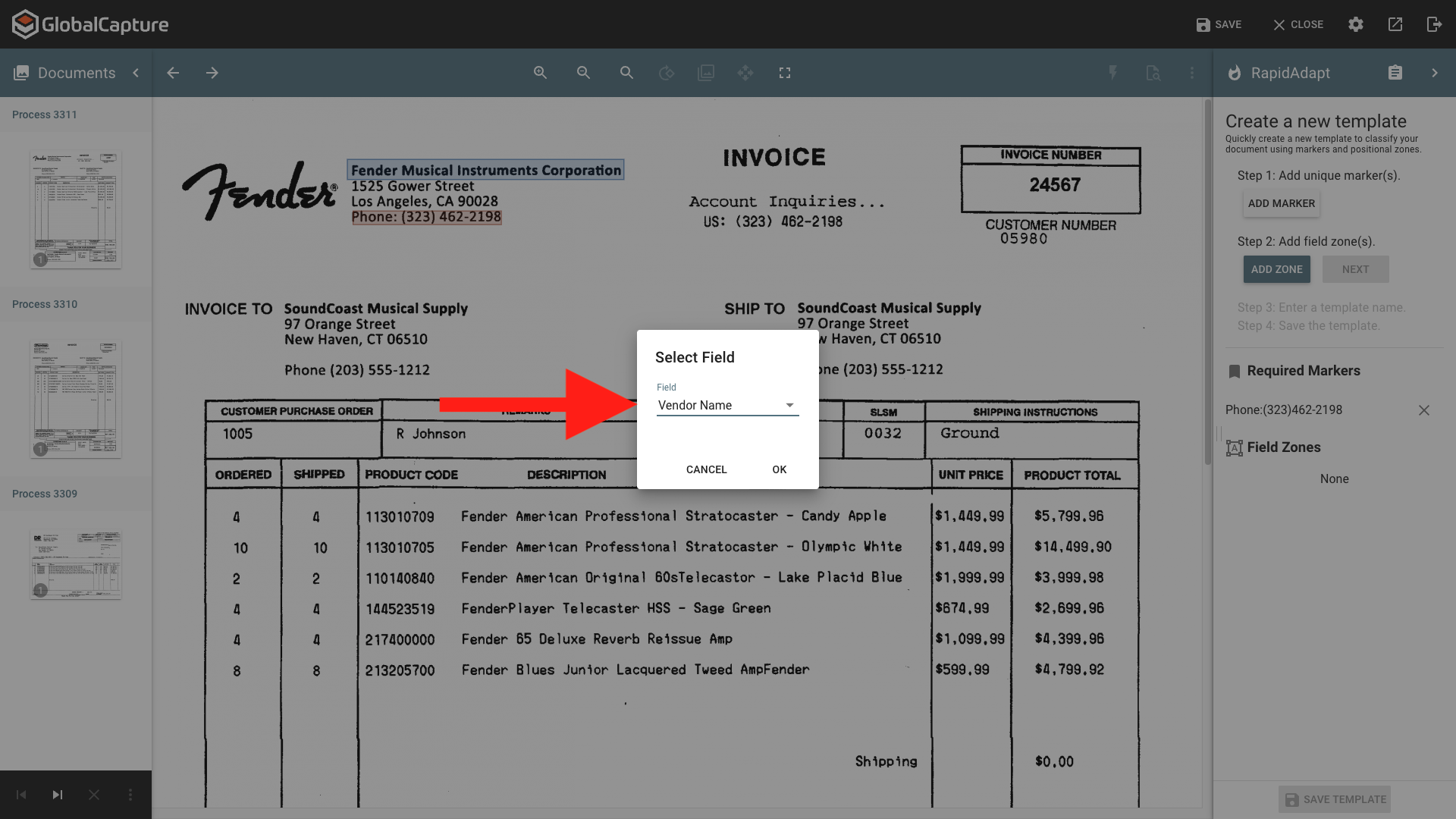Click product code 213205700
The width and height of the screenshot is (1456, 819).
400,670
